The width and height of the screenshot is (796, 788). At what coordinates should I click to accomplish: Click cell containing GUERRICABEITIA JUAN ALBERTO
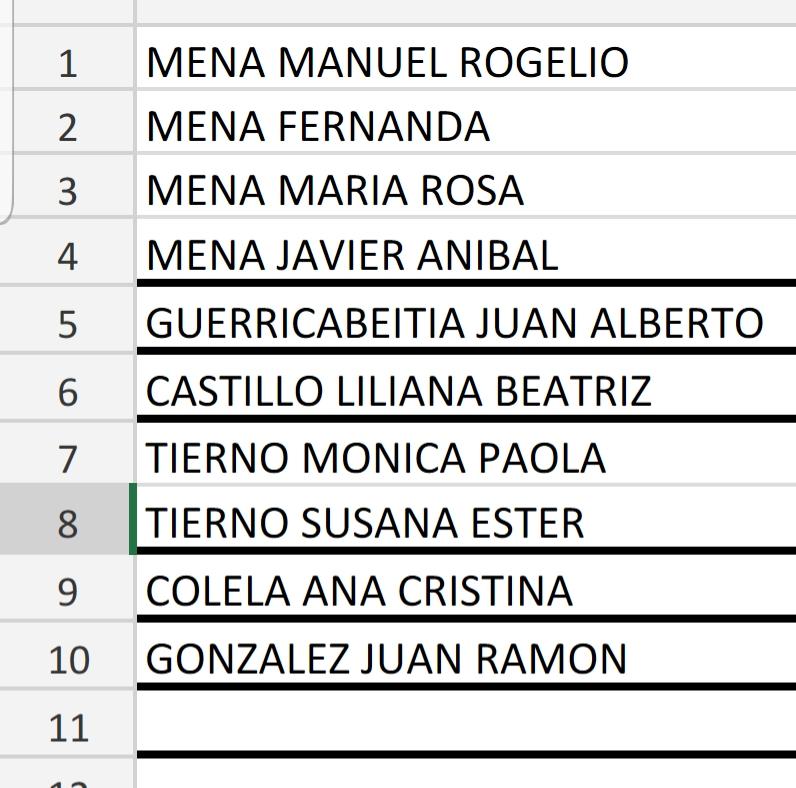pos(467,318)
